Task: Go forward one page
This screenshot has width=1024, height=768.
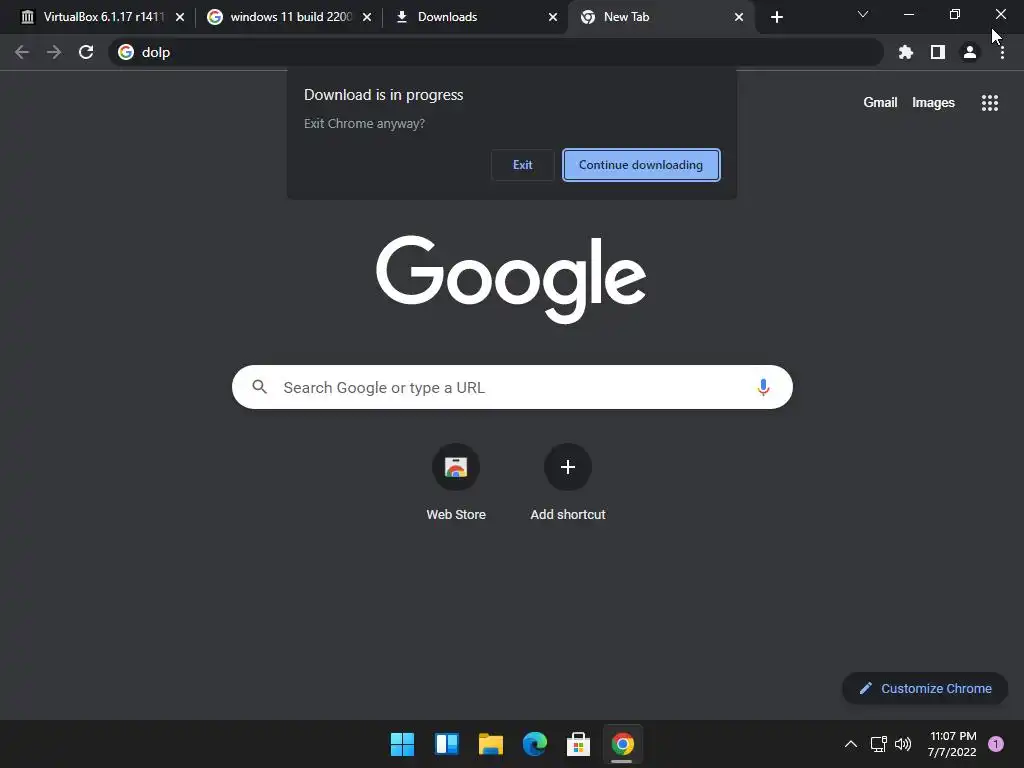Action: point(54,52)
